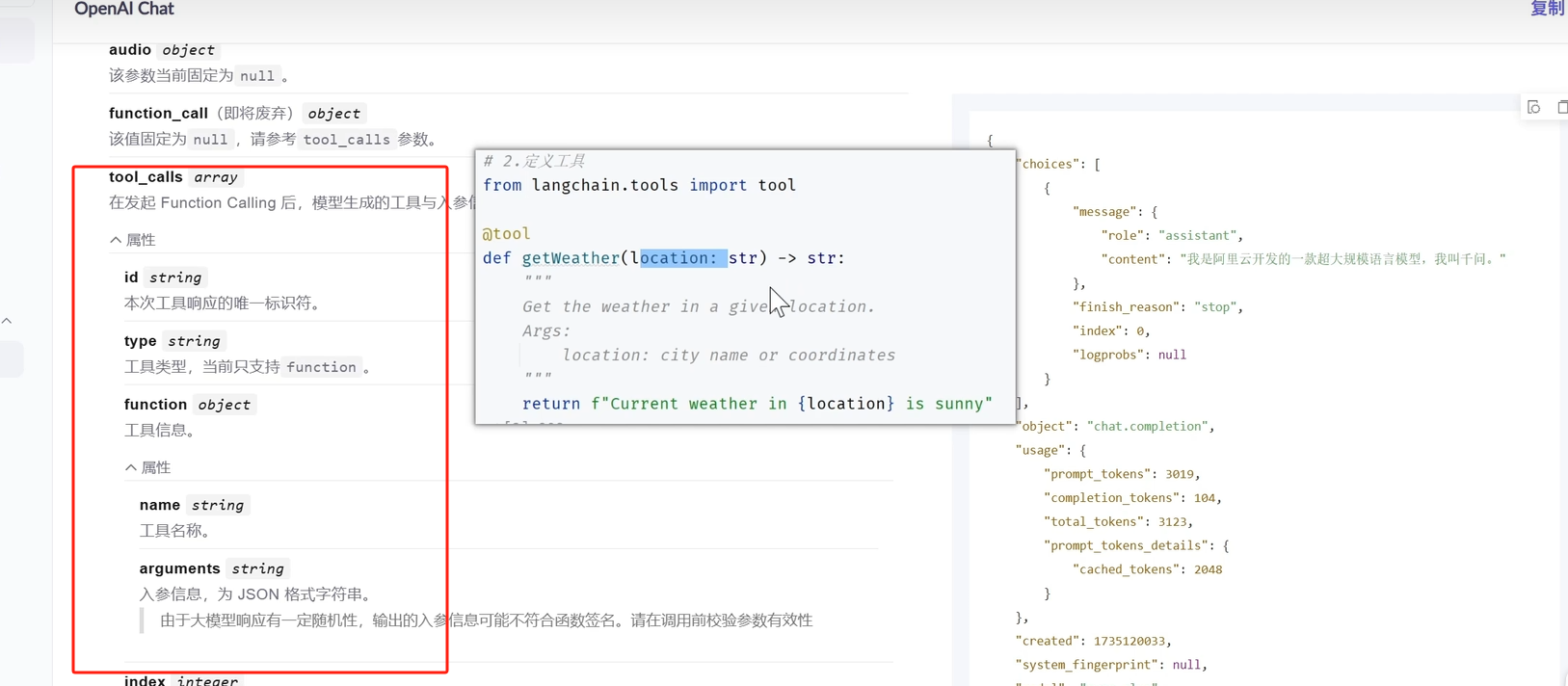Image resolution: width=1568 pixels, height=686 pixels.
Task: Click the chevron arrow in left sidebar
Action: coord(7,321)
